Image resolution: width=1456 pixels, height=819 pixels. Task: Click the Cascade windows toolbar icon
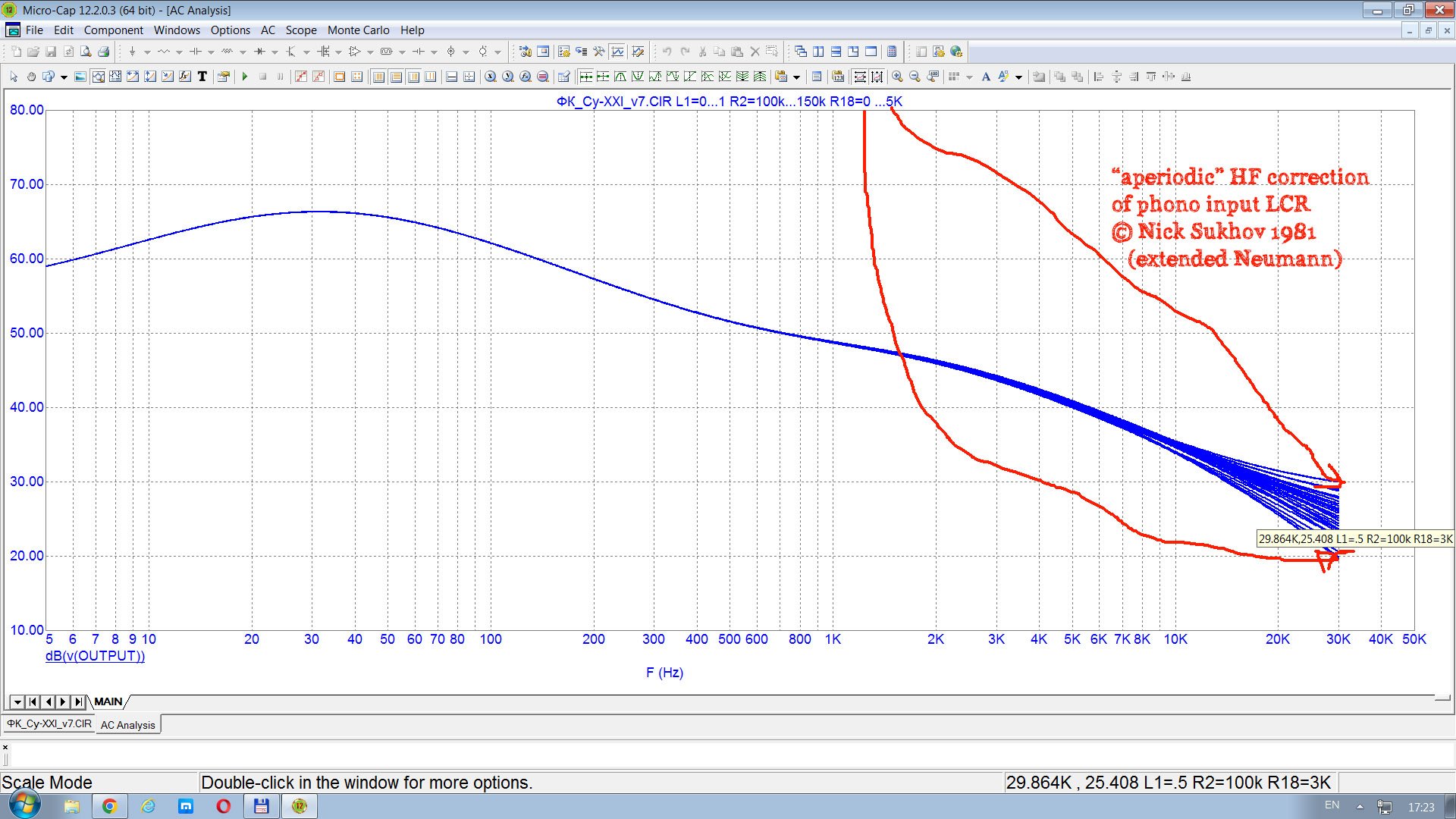click(801, 52)
